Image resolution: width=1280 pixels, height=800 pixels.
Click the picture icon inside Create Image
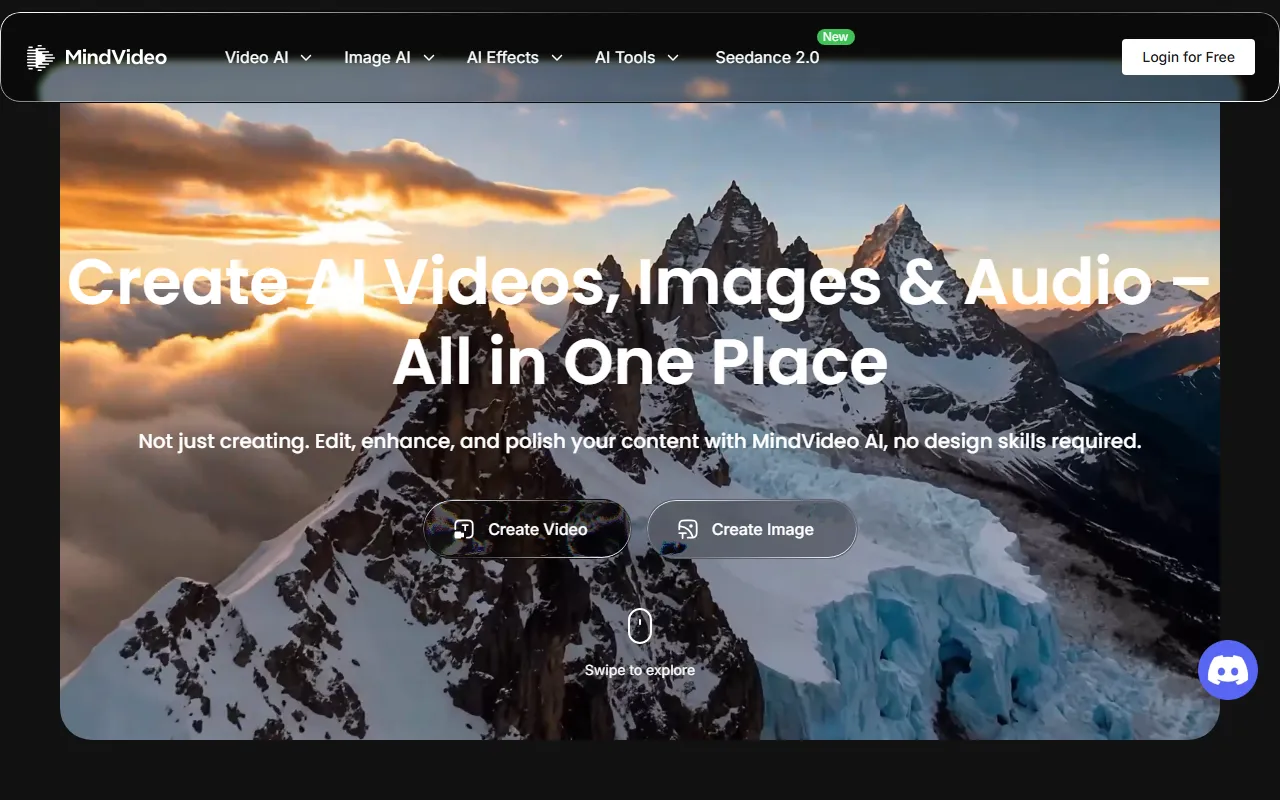coord(687,529)
